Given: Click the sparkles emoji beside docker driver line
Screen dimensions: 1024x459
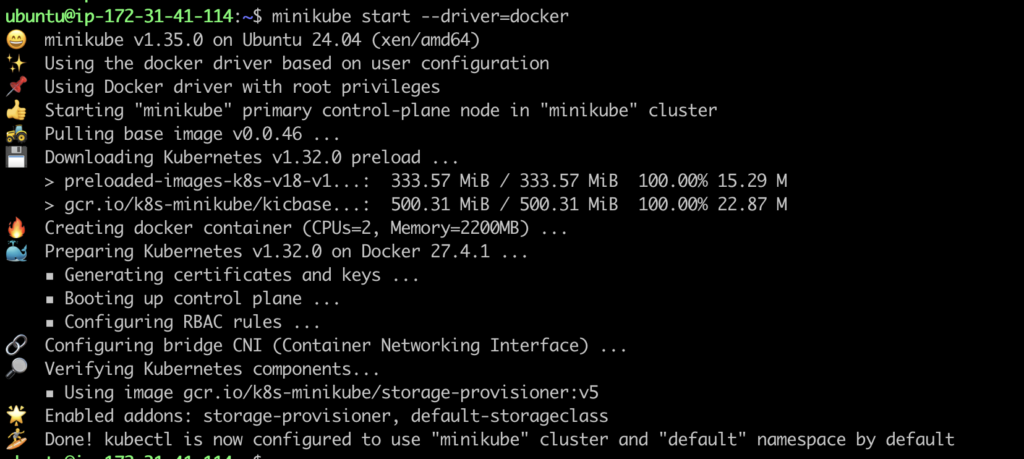Looking at the screenshot, I should pyautogui.click(x=15, y=64).
